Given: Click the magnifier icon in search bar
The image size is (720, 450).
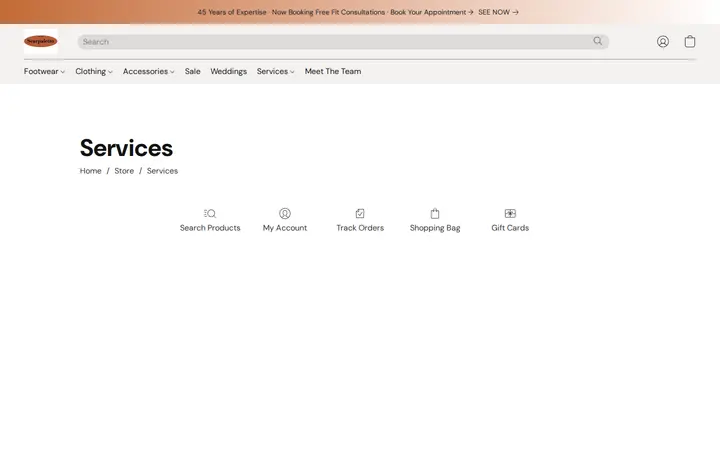Looking at the screenshot, I should point(597,41).
